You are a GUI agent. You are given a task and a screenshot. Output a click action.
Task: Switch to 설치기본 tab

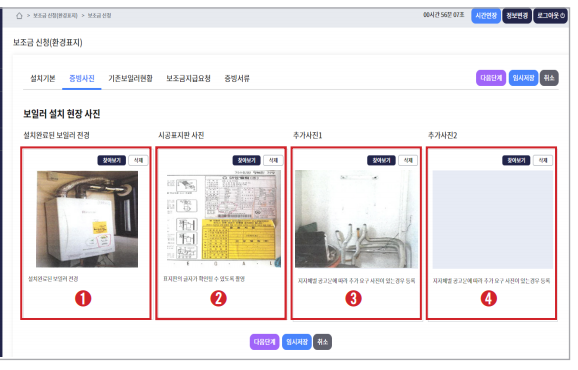[x=42, y=78]
